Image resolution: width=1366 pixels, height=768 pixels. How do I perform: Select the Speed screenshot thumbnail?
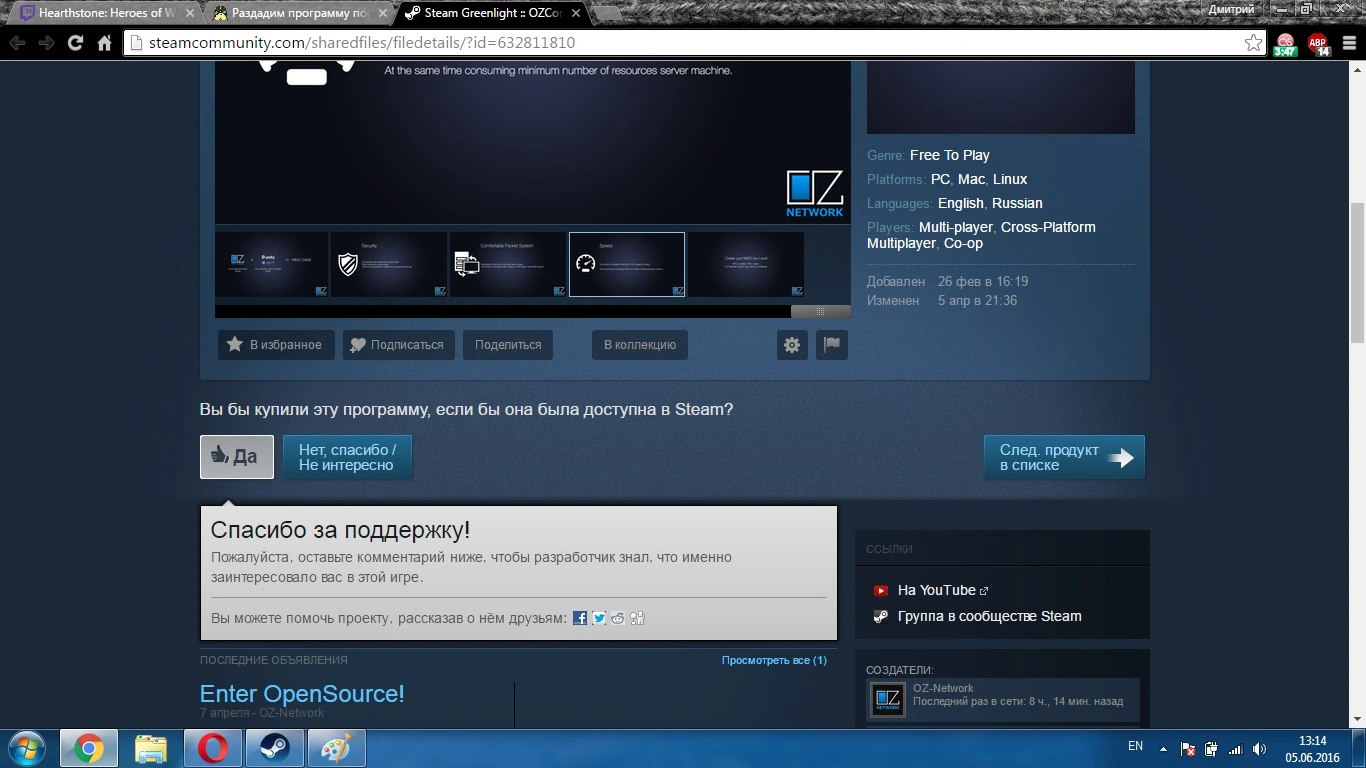click(627, 264)
